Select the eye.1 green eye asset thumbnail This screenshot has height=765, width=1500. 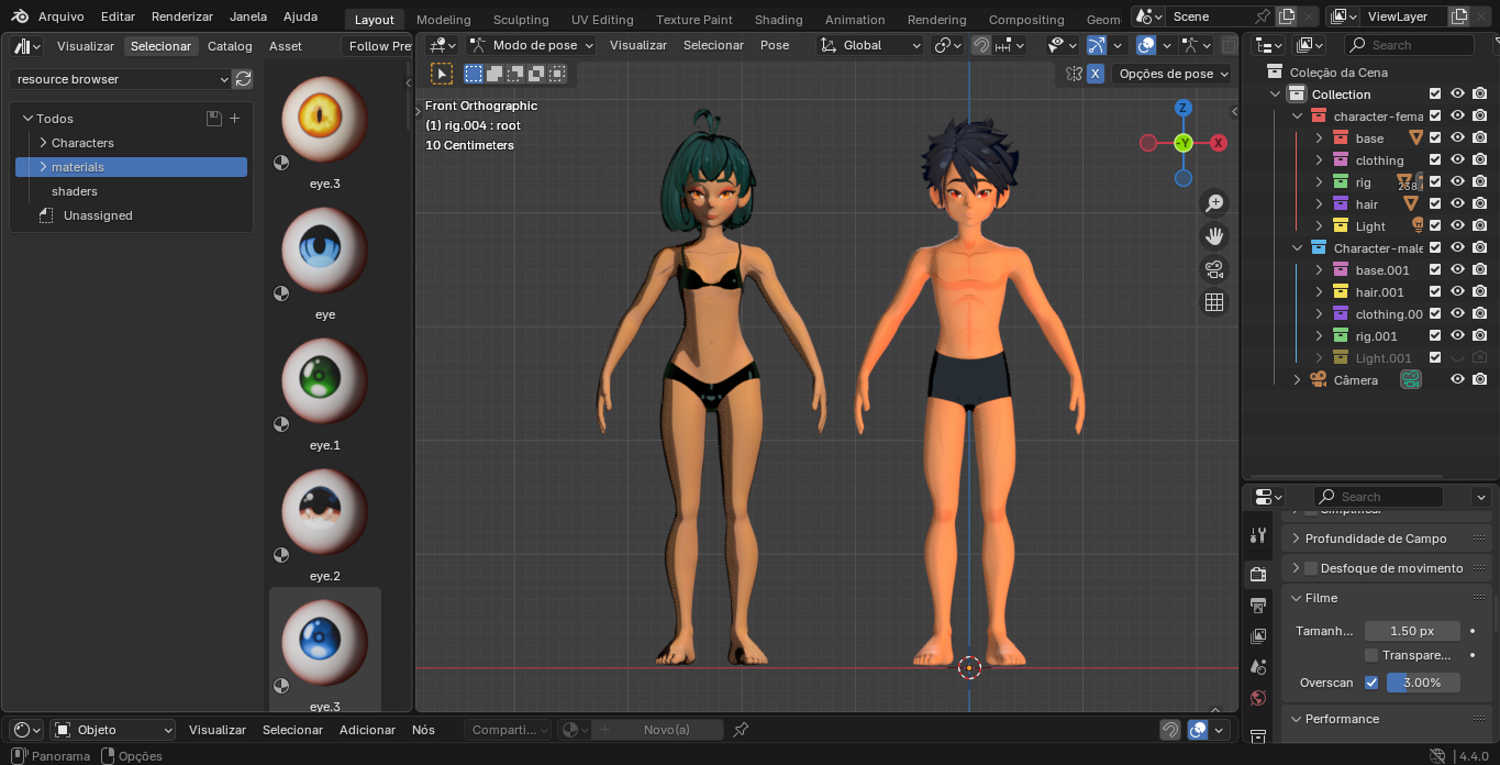tap(325, 382)
